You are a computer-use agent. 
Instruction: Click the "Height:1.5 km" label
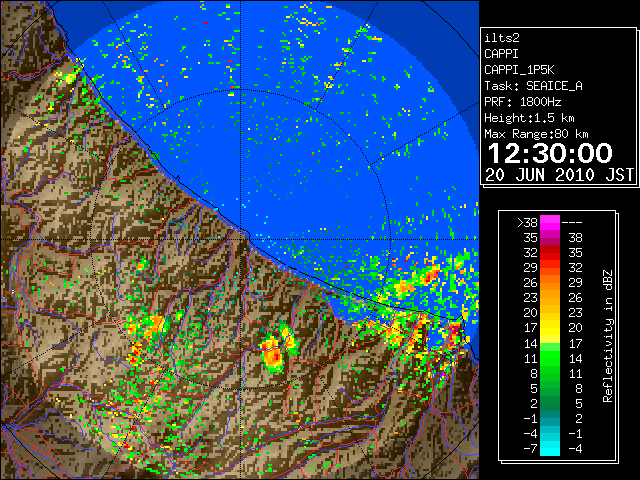click(x=529, y=118)
